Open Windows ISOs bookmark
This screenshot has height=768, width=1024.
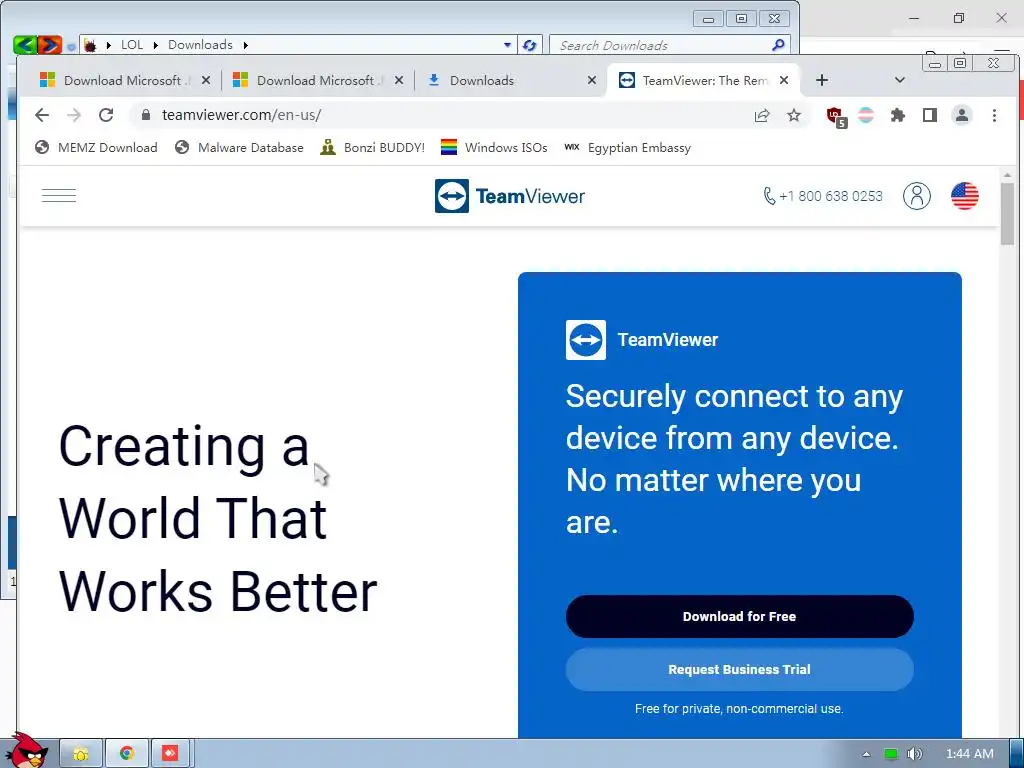click(x=494, y=148)
